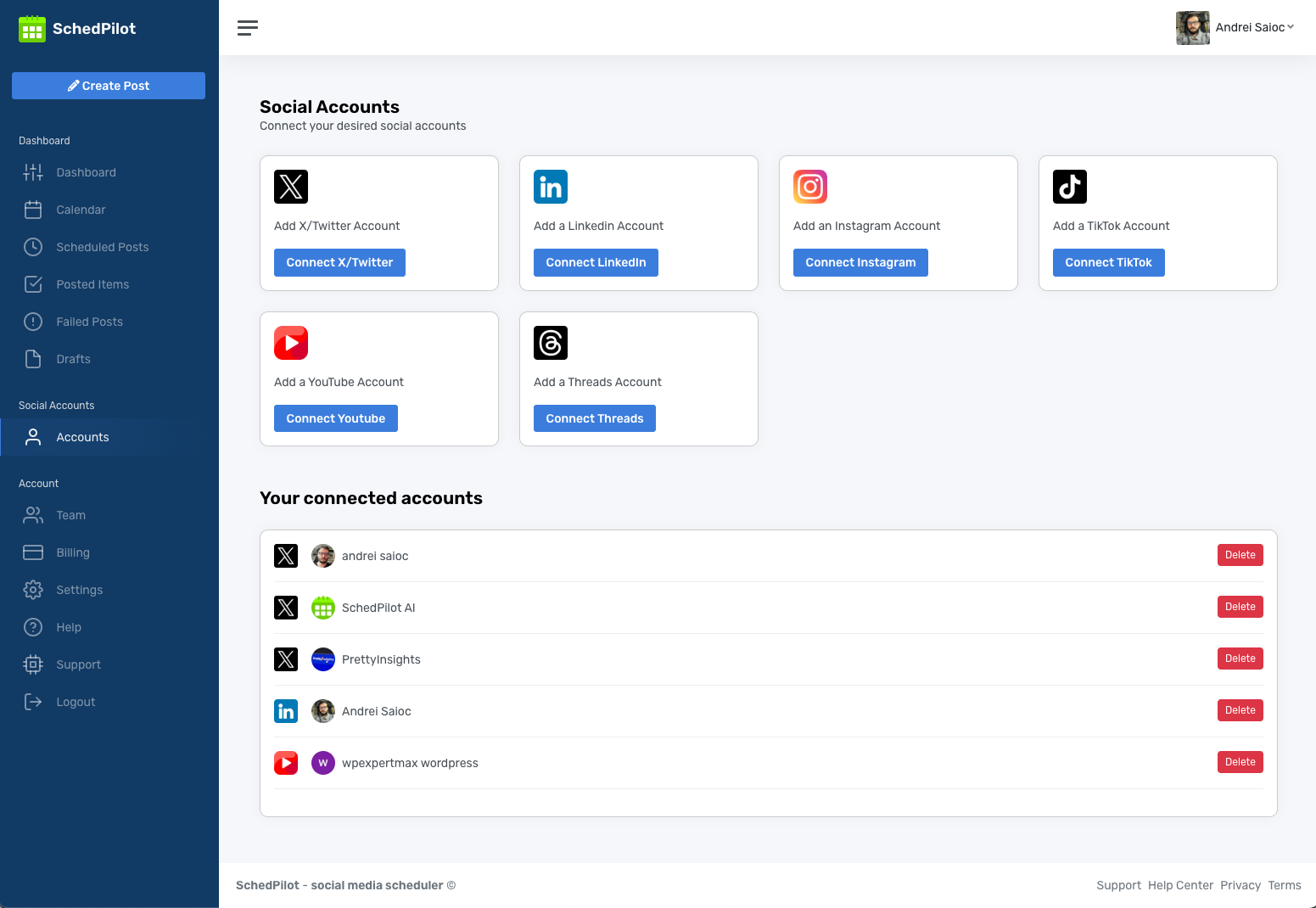Click Connect Threads button
This screenshot has width=1316, height=908.
tap(595, 418)
